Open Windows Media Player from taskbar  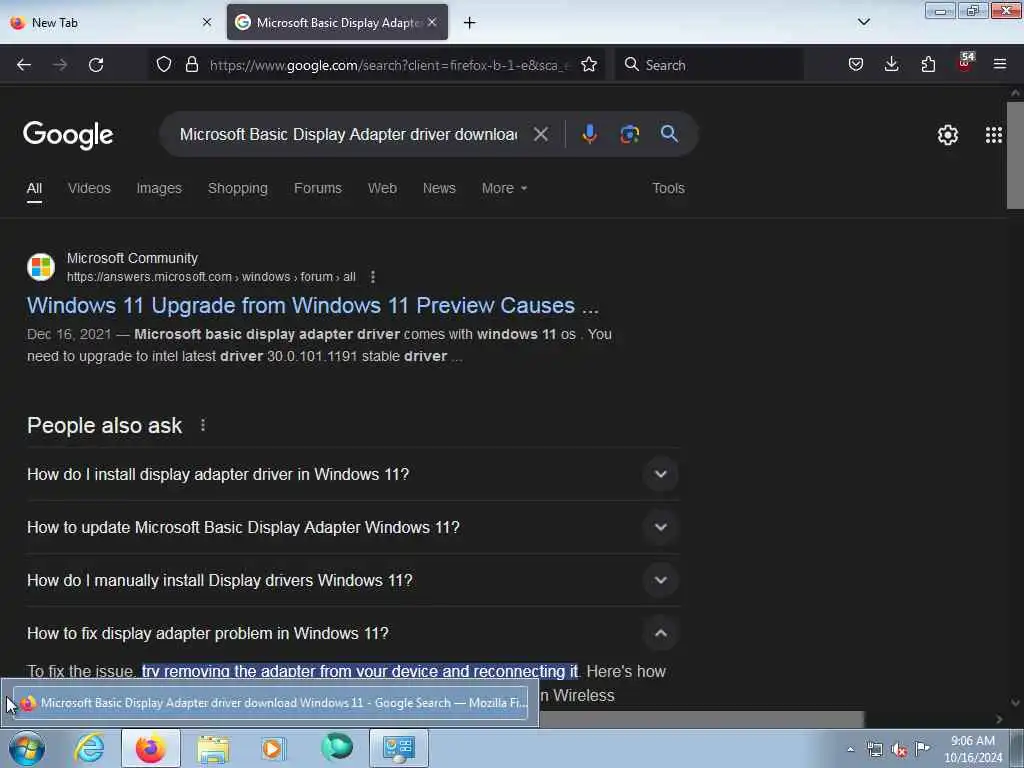274,748
